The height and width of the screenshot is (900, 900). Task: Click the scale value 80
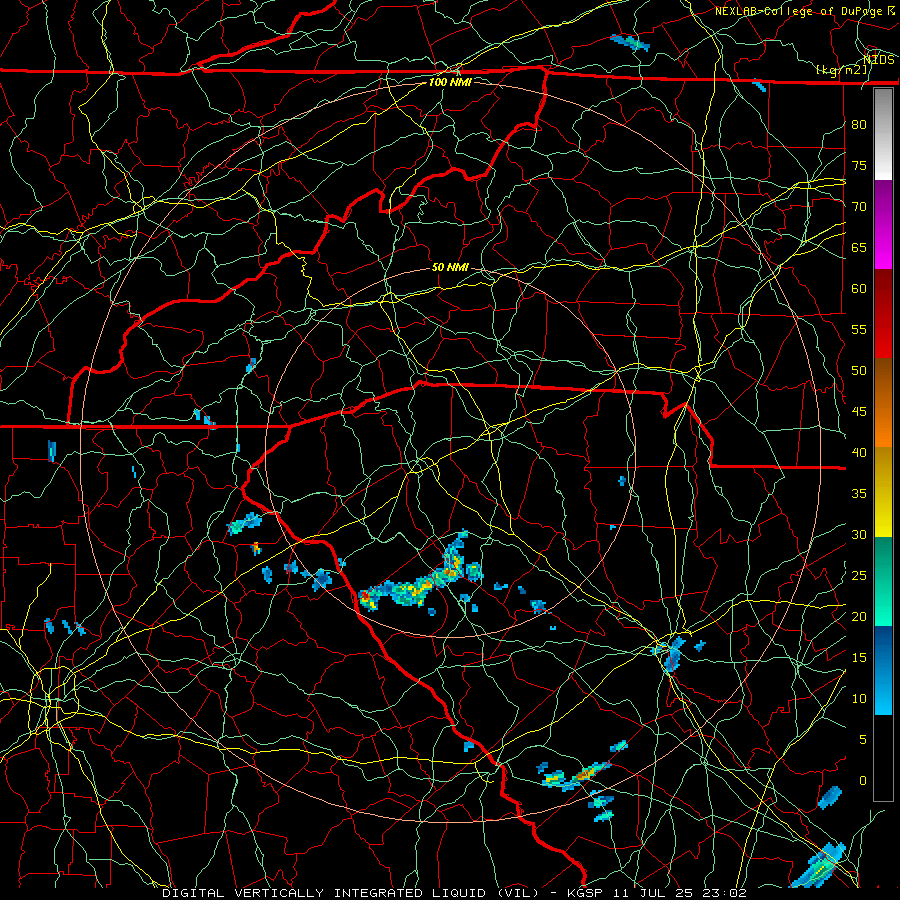click(859, 125)
